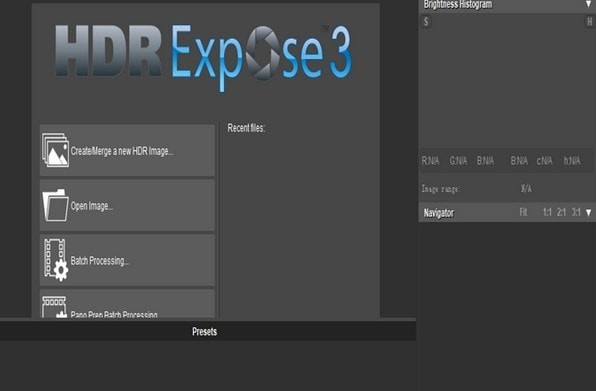596x391 pixels.
Task: Click the R:N/A readout
Action: (x=430, y=161)
